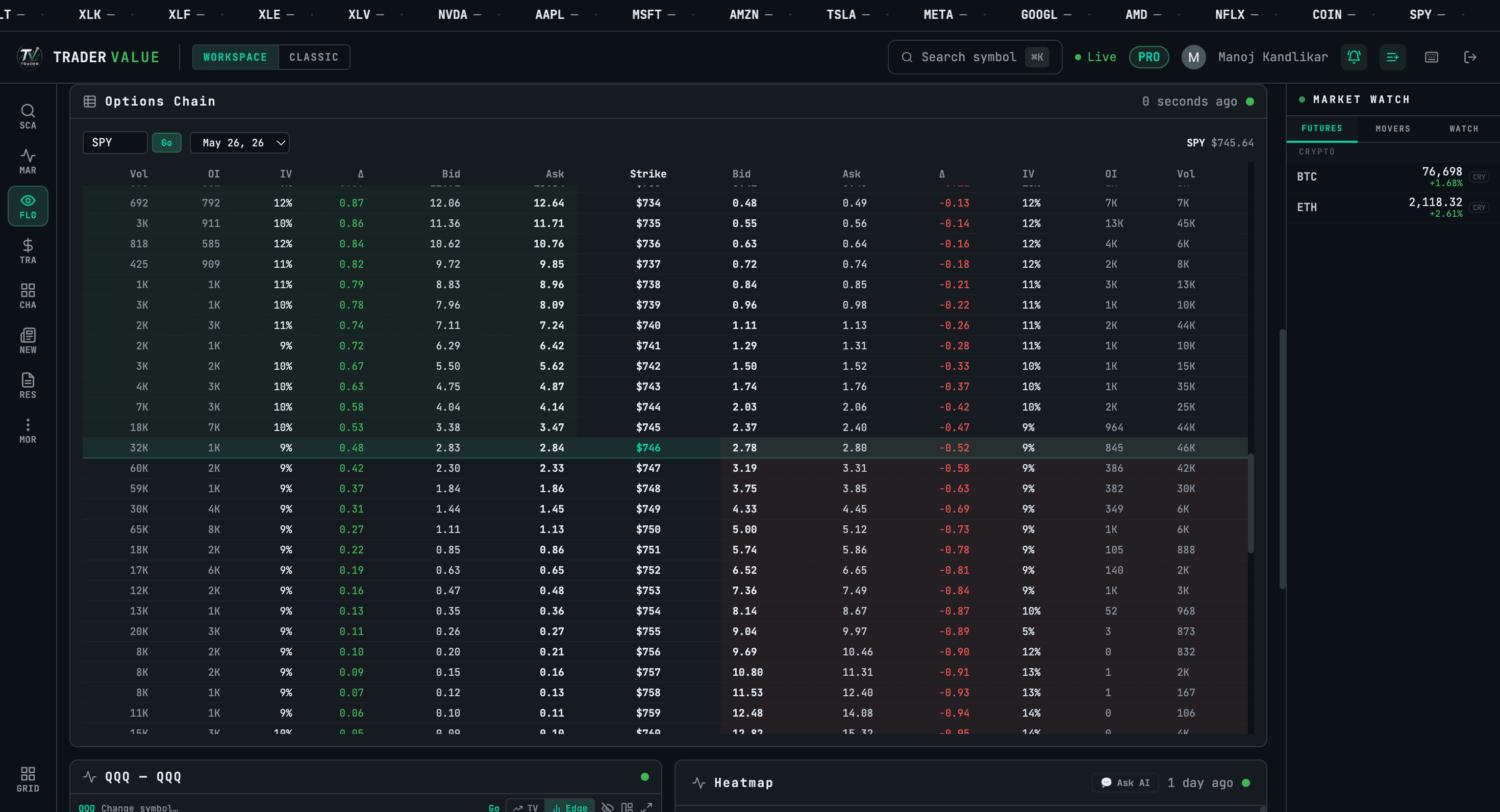The image size is (1500, 812).
Task: Select the TV chart mode in QQQ panel
Action: pos(525,807)
